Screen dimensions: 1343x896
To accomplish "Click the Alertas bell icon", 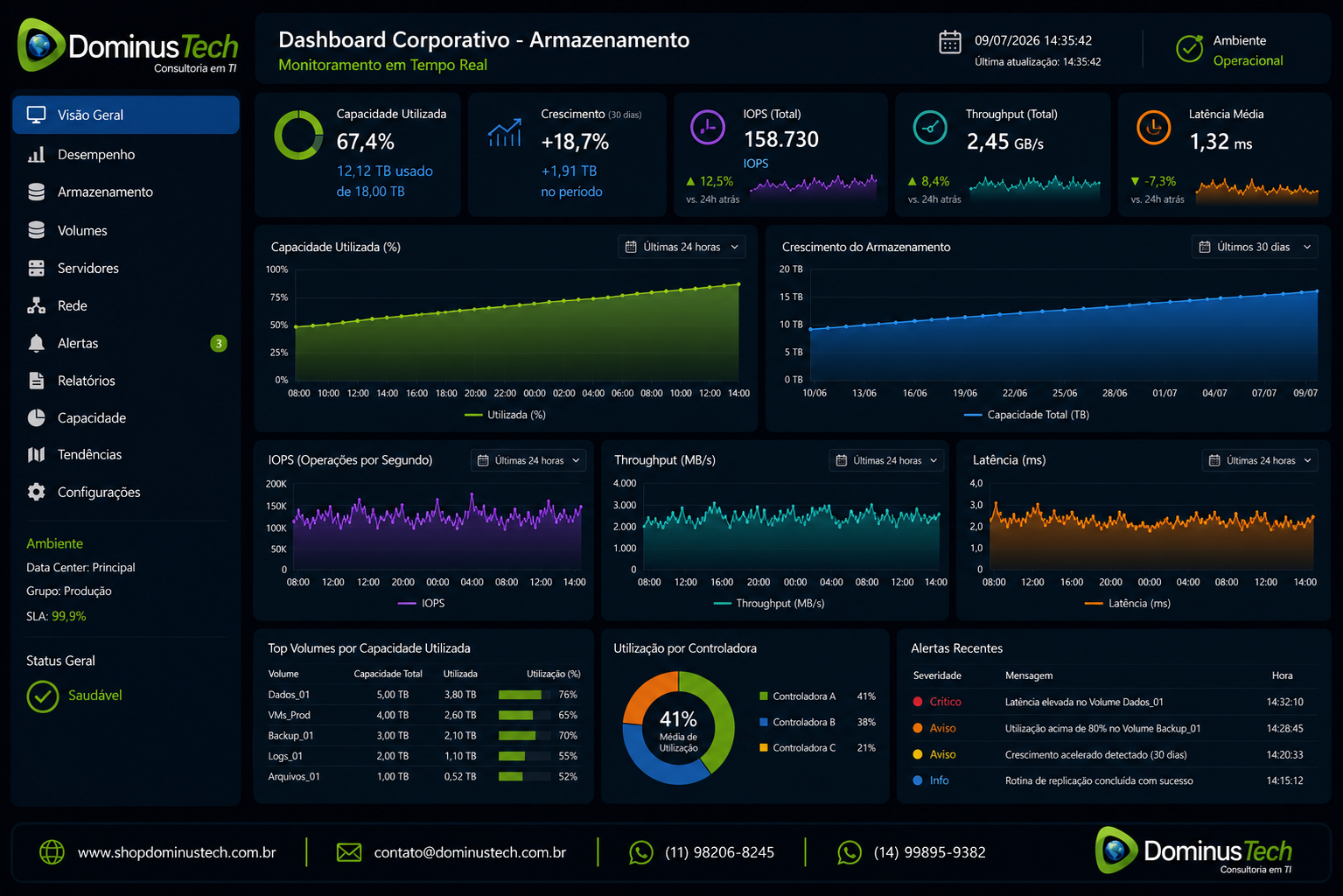I will click(36, 343).
